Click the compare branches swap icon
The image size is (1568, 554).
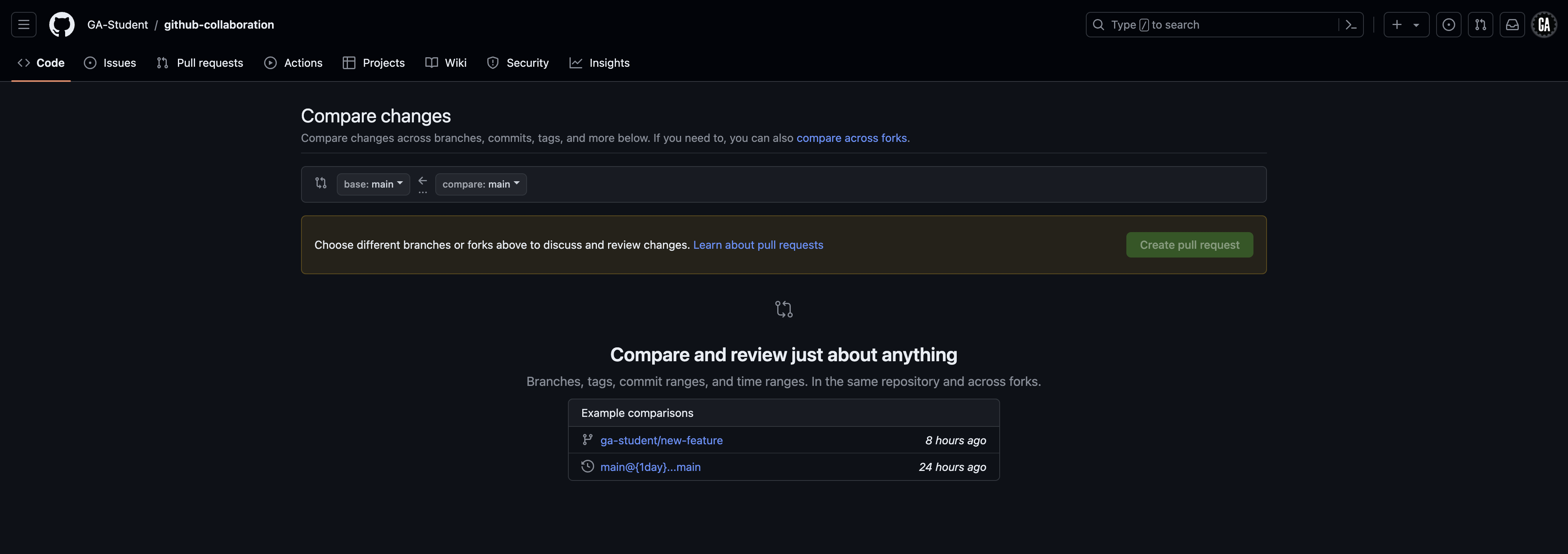tap(320, 183)
